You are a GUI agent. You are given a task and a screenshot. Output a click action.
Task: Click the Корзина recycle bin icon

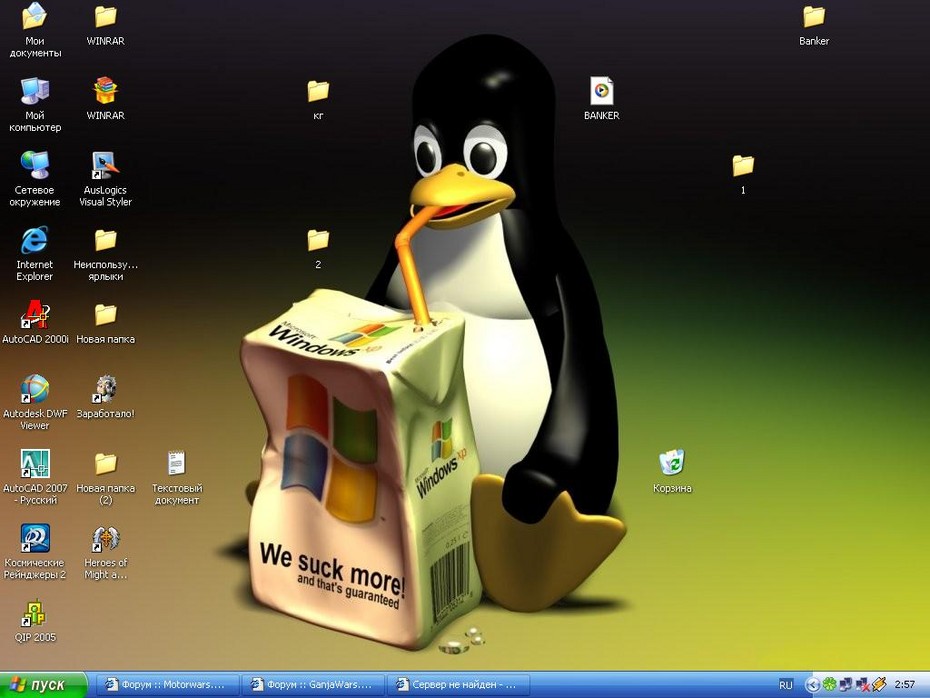pos(672,463)
